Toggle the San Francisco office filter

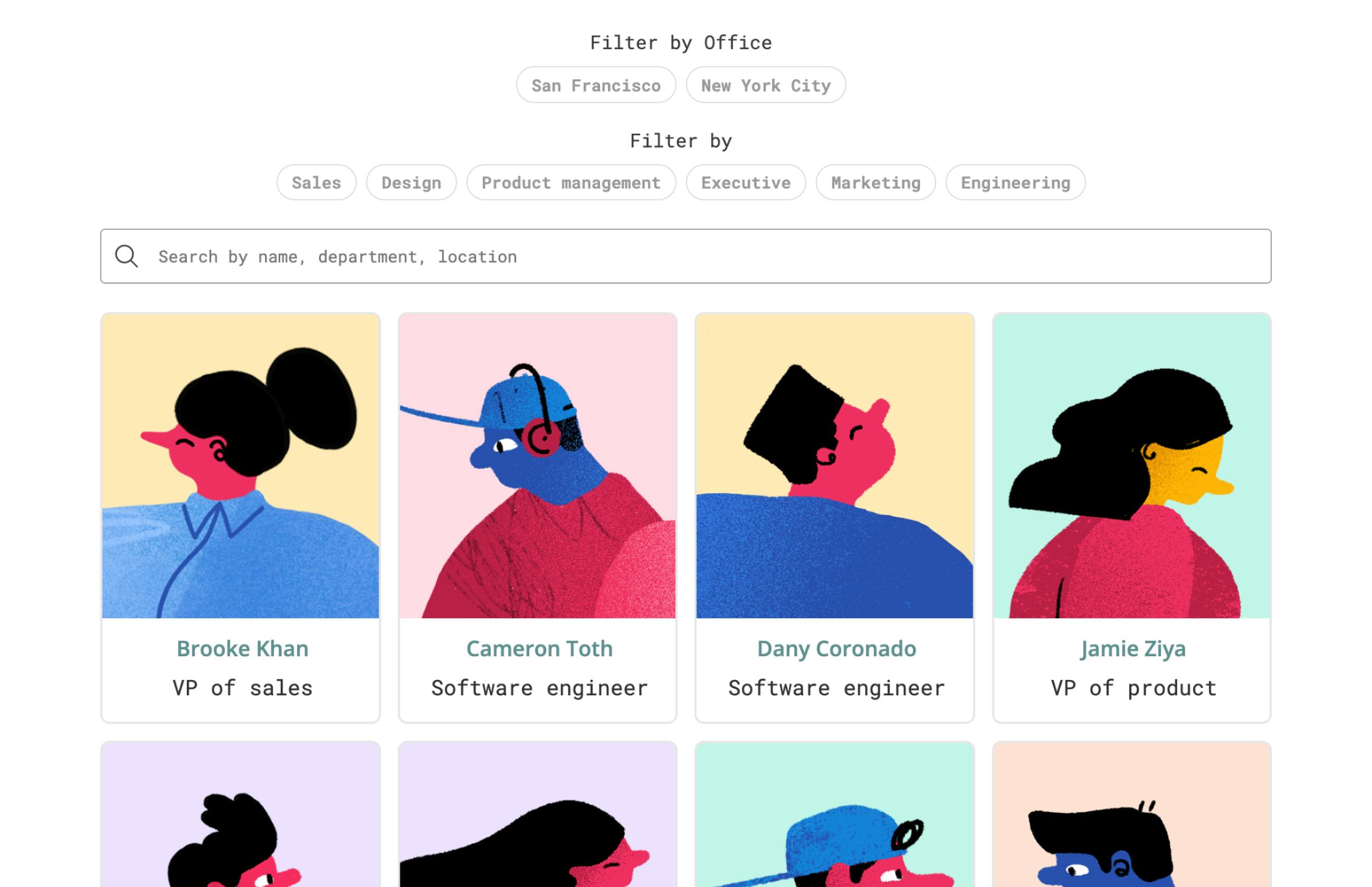[596, 85]
